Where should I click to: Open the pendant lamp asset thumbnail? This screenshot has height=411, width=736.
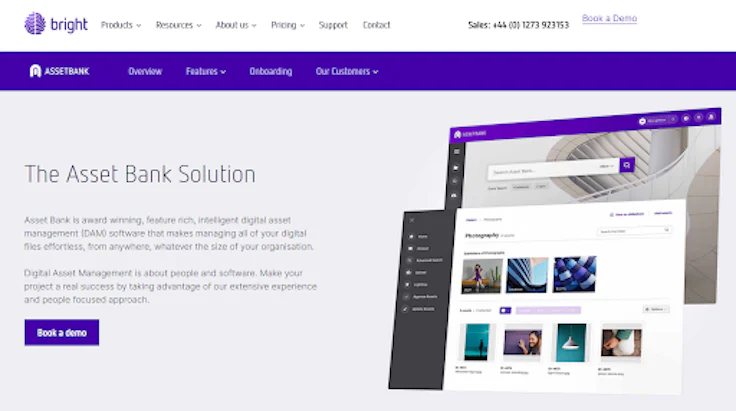point(570,343)
